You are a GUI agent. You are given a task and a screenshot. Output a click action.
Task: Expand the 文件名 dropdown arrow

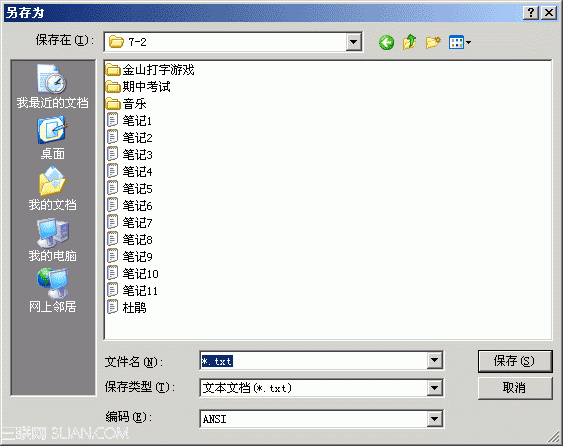pyautogui.click(x=434, y=360)
